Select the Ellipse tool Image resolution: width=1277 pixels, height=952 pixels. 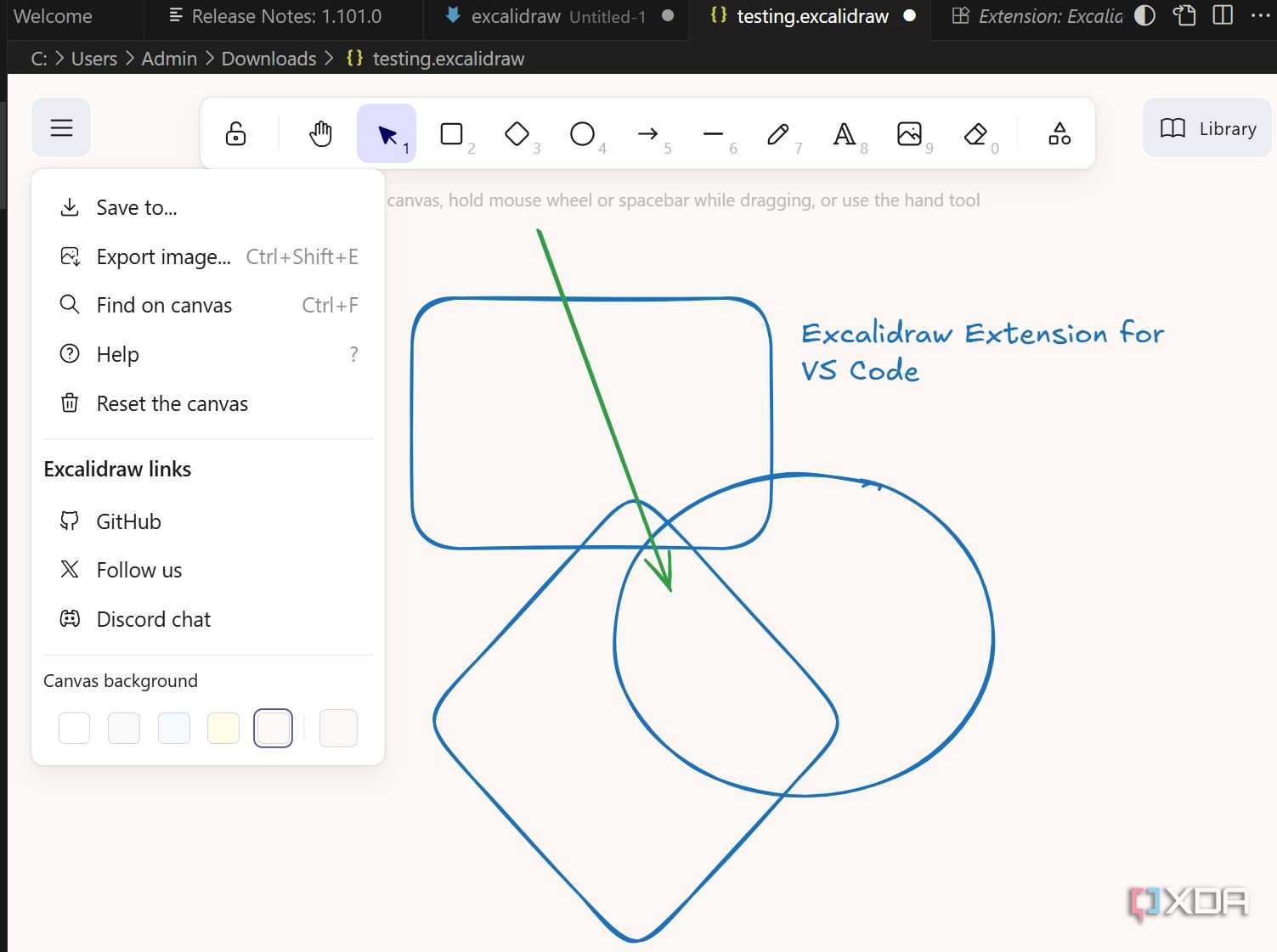tap(583, 134)
